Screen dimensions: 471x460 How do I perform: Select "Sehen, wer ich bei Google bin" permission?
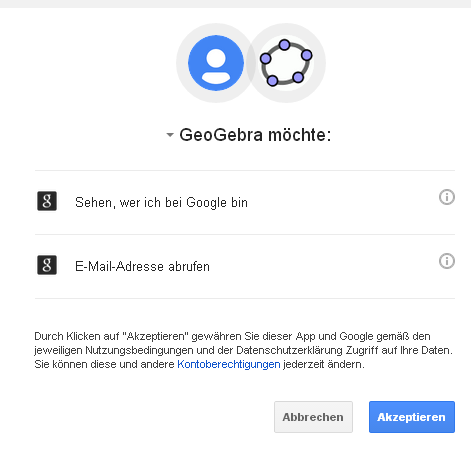[245, 202]
